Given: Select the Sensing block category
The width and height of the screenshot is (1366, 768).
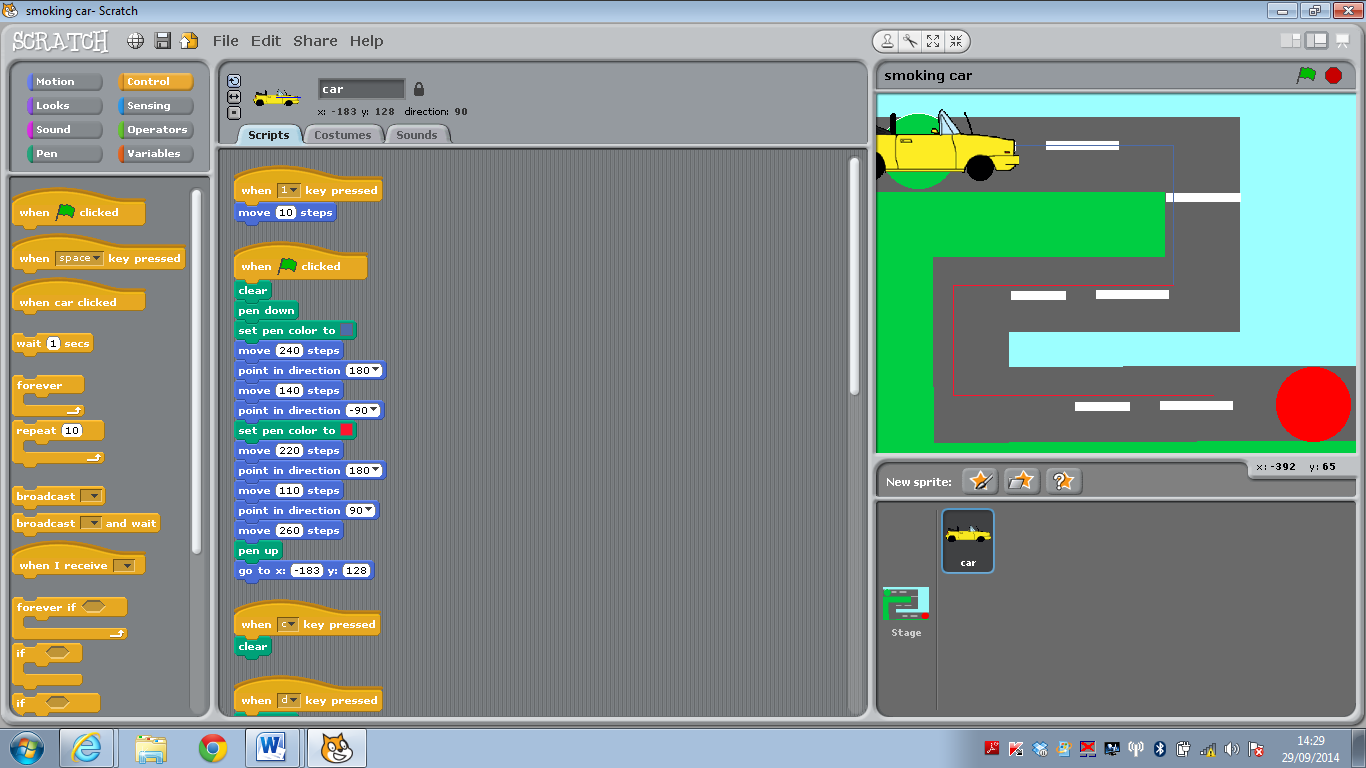Looking at the screenshot, I should tap(156, 106).
